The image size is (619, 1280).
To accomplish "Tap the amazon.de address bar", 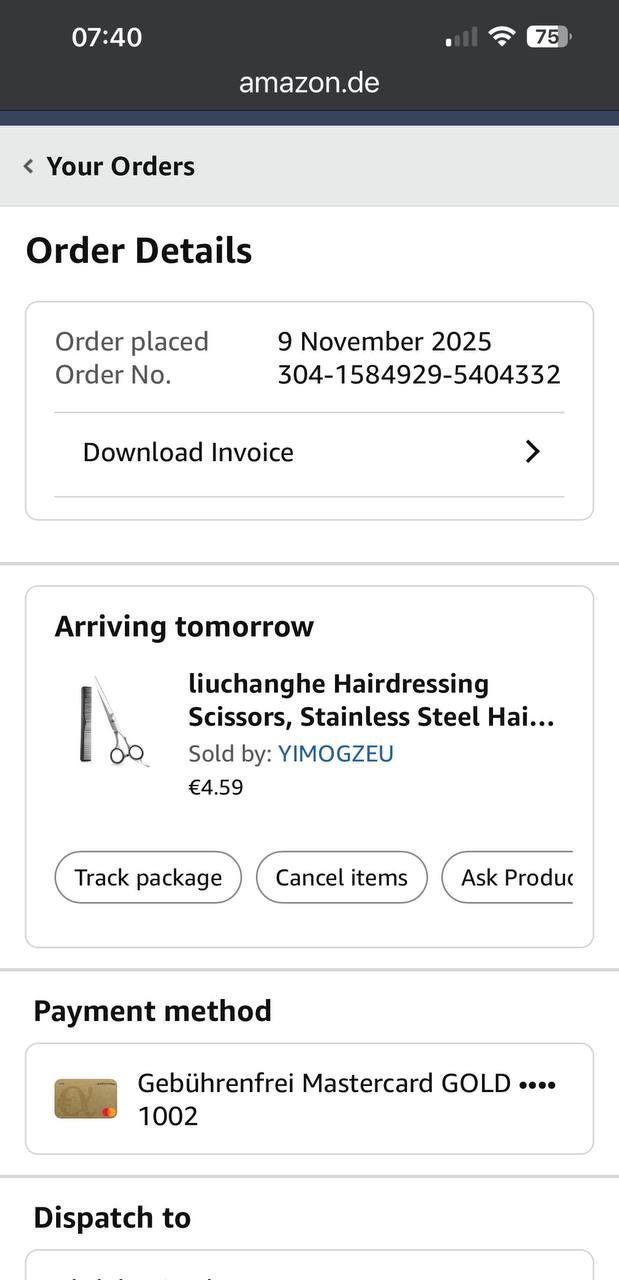I will (x=309, y=82).
